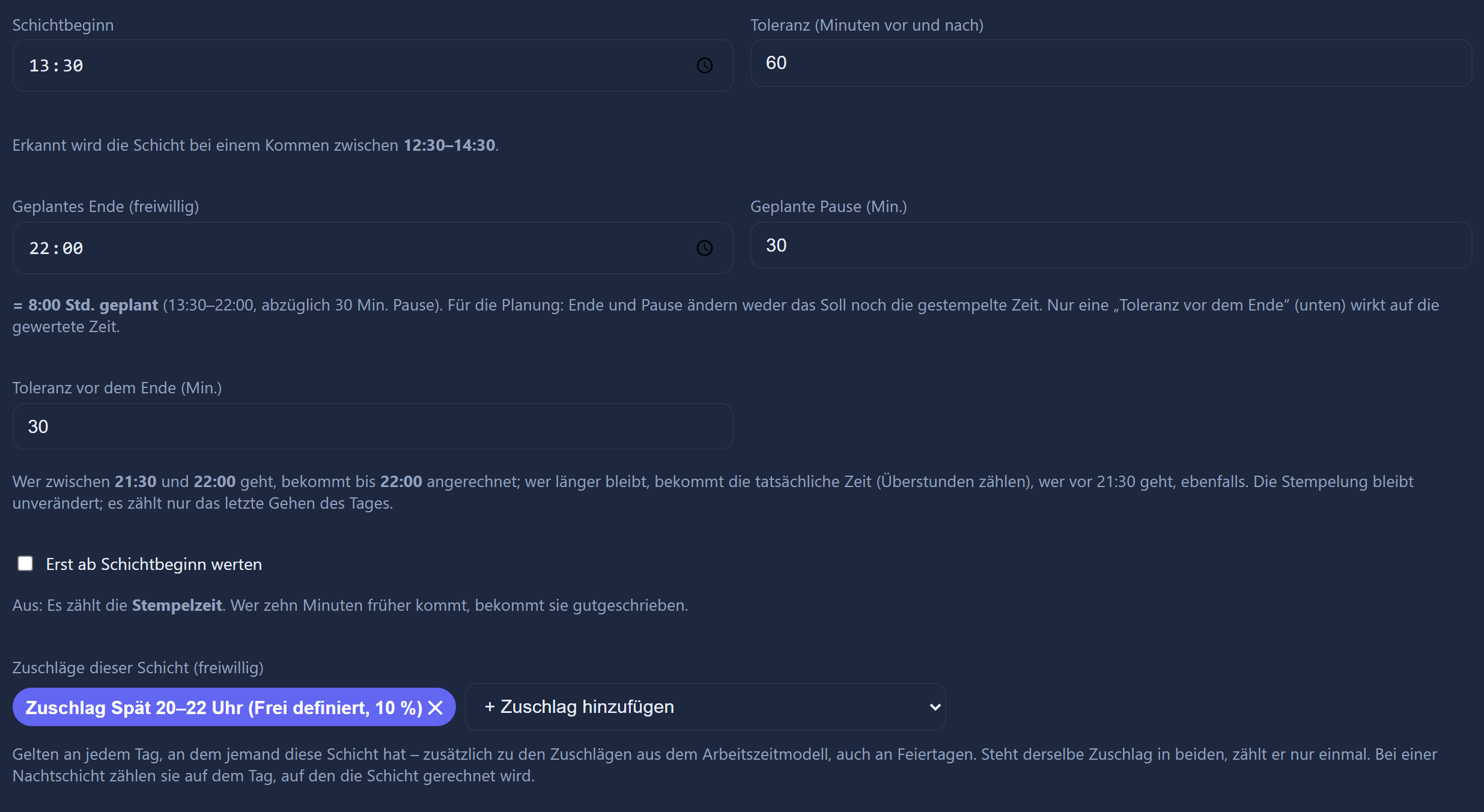
Task: Remove the Zuschlag Spät 20–22 Uhr chip
Action: 436,707
